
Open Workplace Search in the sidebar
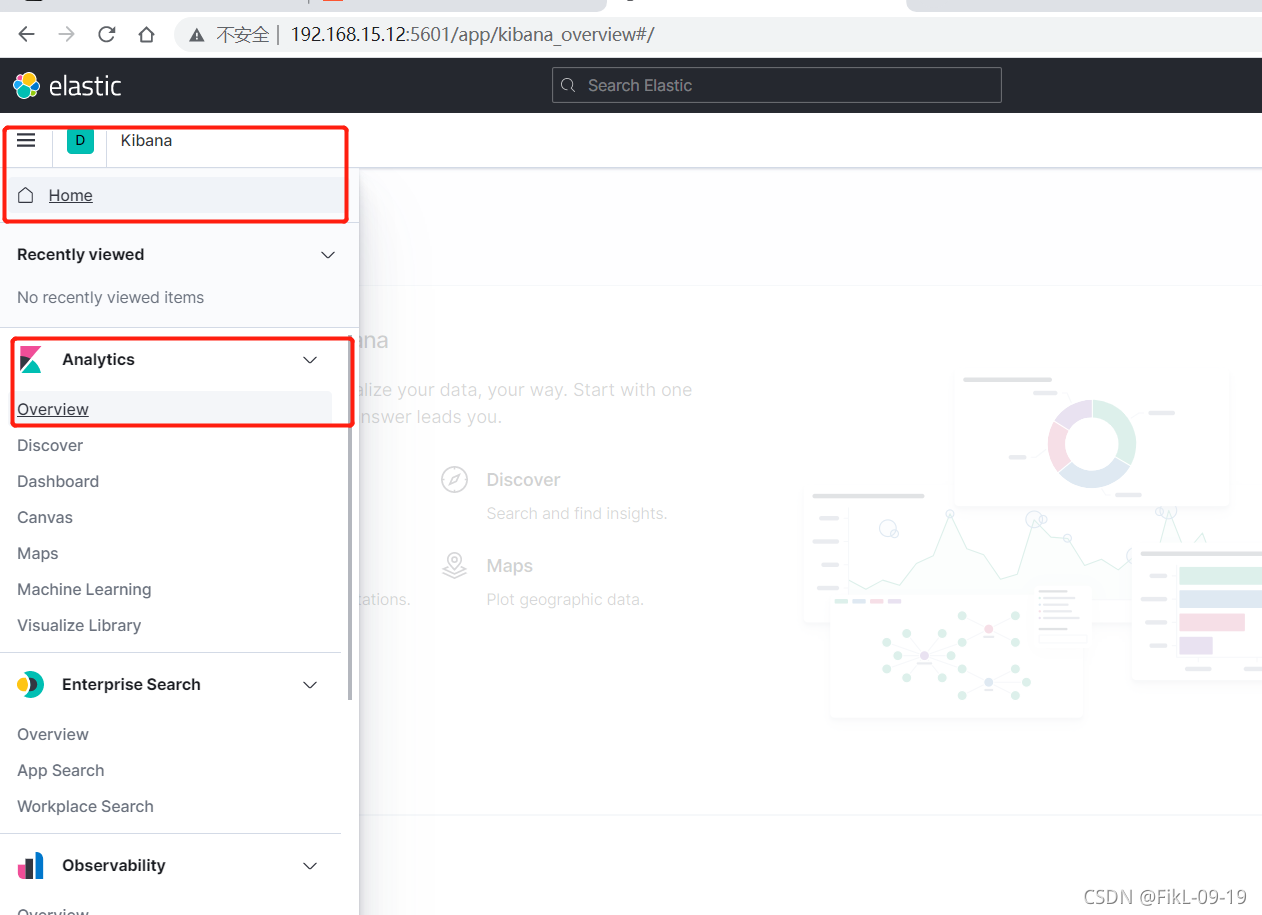click(x=85, y=806)
